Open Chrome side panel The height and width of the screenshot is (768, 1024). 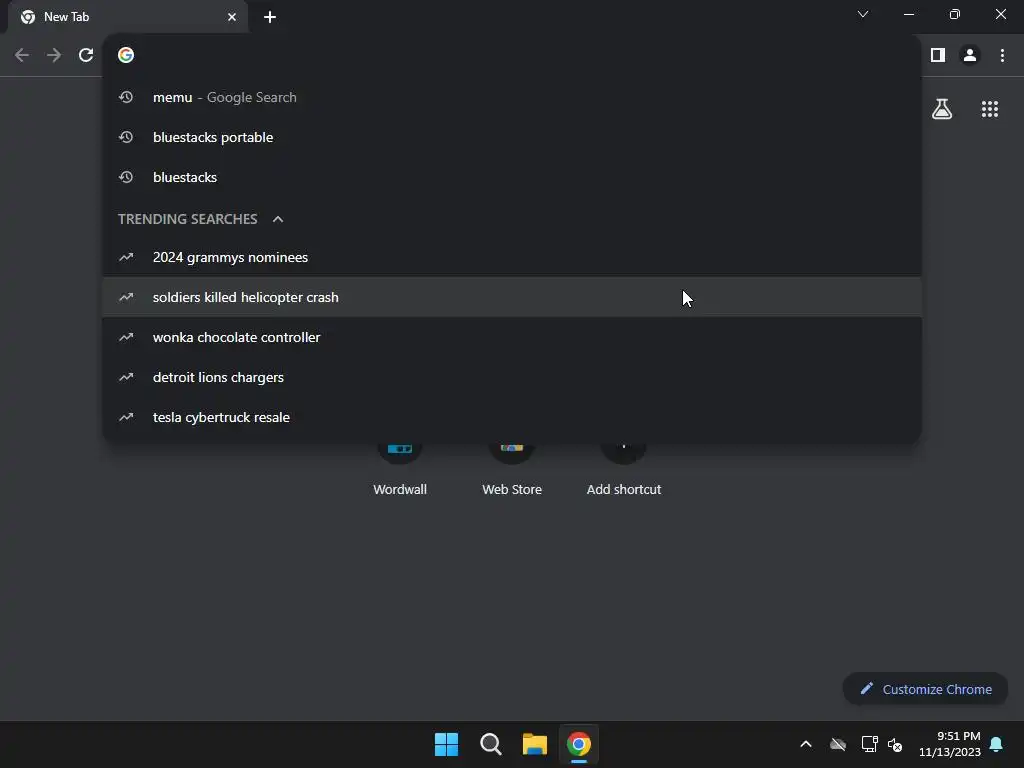(x=938, y=56)
